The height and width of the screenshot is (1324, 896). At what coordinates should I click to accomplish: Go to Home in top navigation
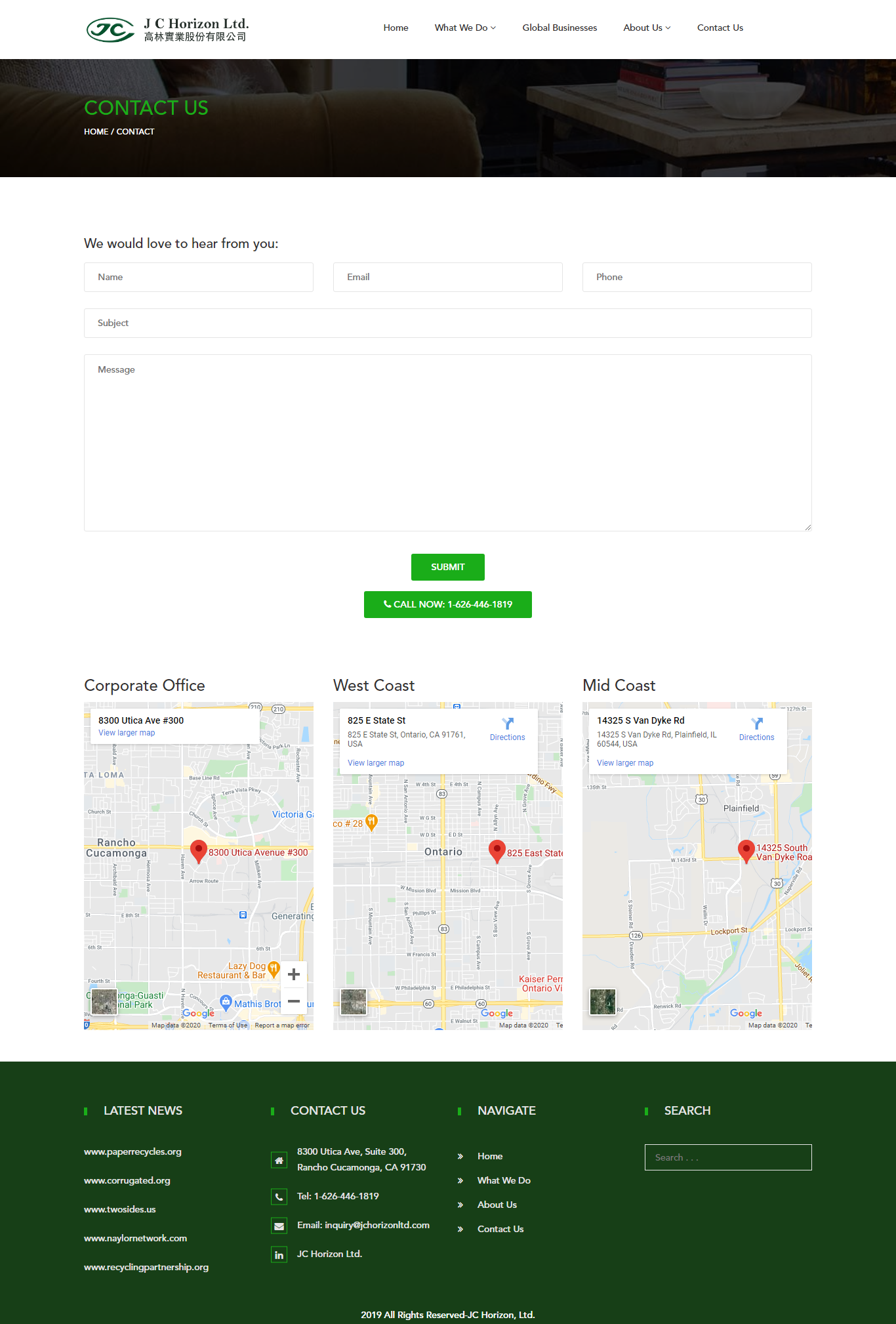coord(396,28)
